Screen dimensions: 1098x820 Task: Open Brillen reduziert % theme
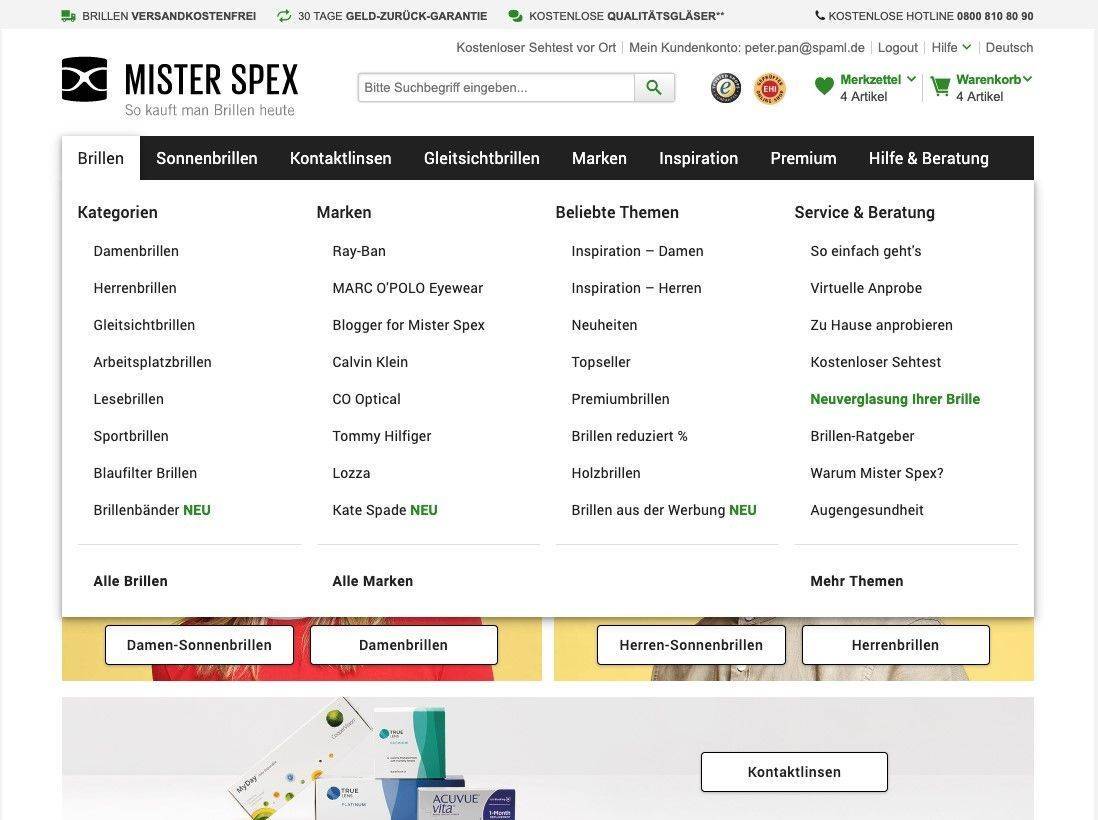click(x=630, y=436)
